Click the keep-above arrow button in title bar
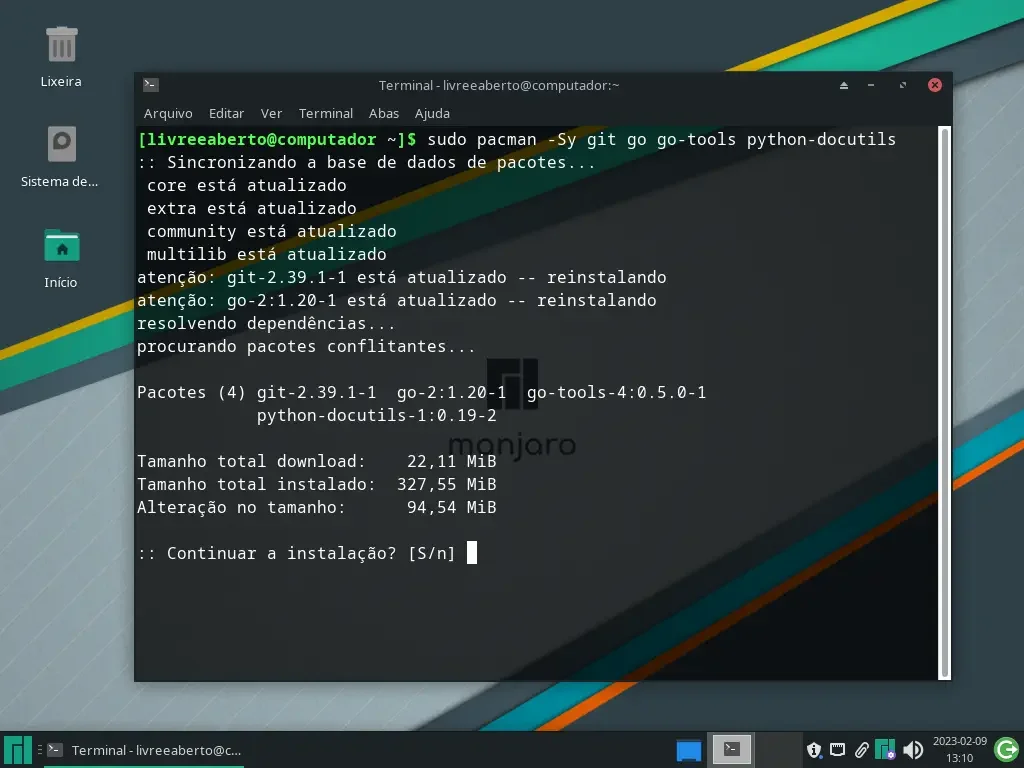Image resolution: width=1024 pixels, height=768 pixels. coord(844,85)
